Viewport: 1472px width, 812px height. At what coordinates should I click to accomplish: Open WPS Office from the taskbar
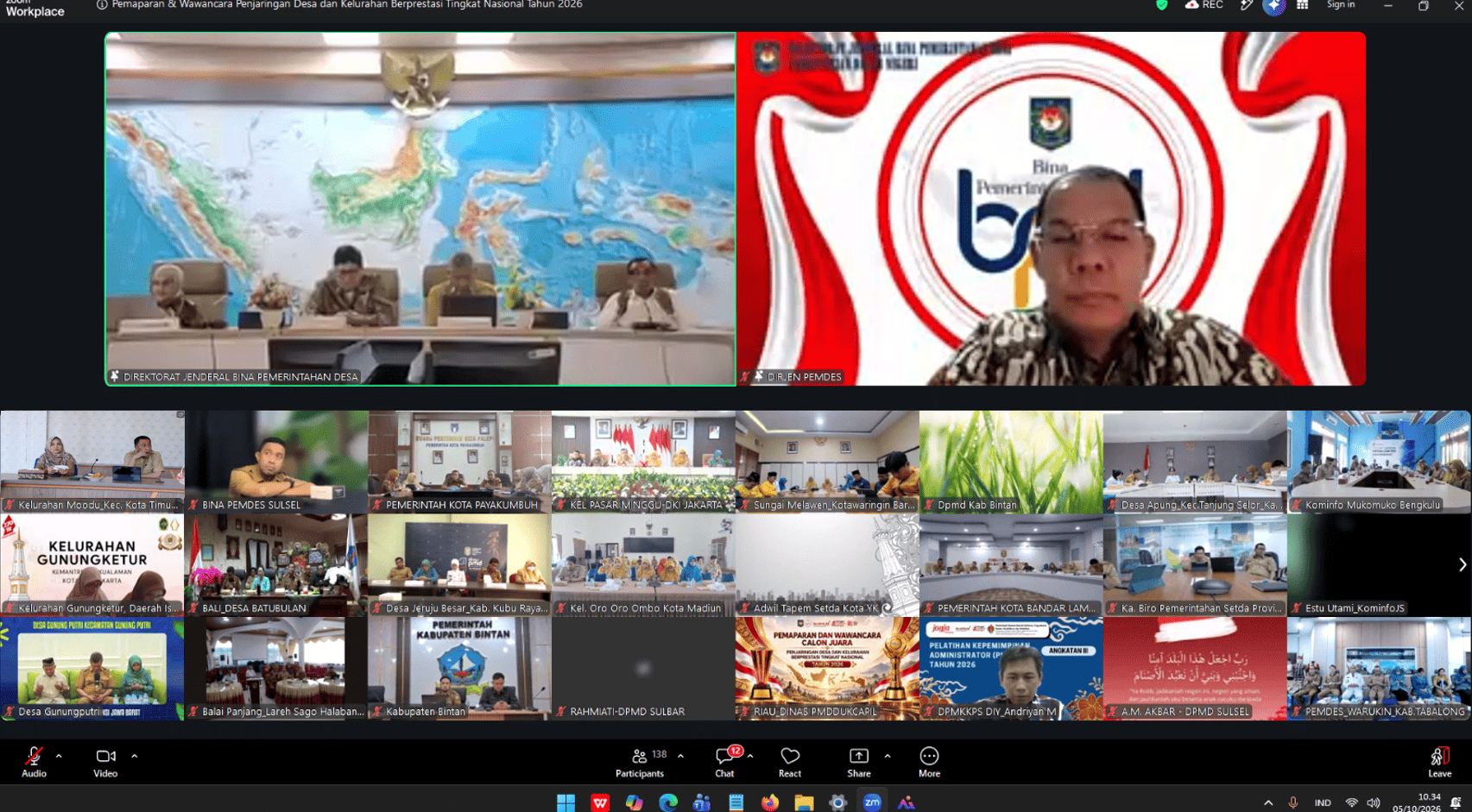[600, 803]
